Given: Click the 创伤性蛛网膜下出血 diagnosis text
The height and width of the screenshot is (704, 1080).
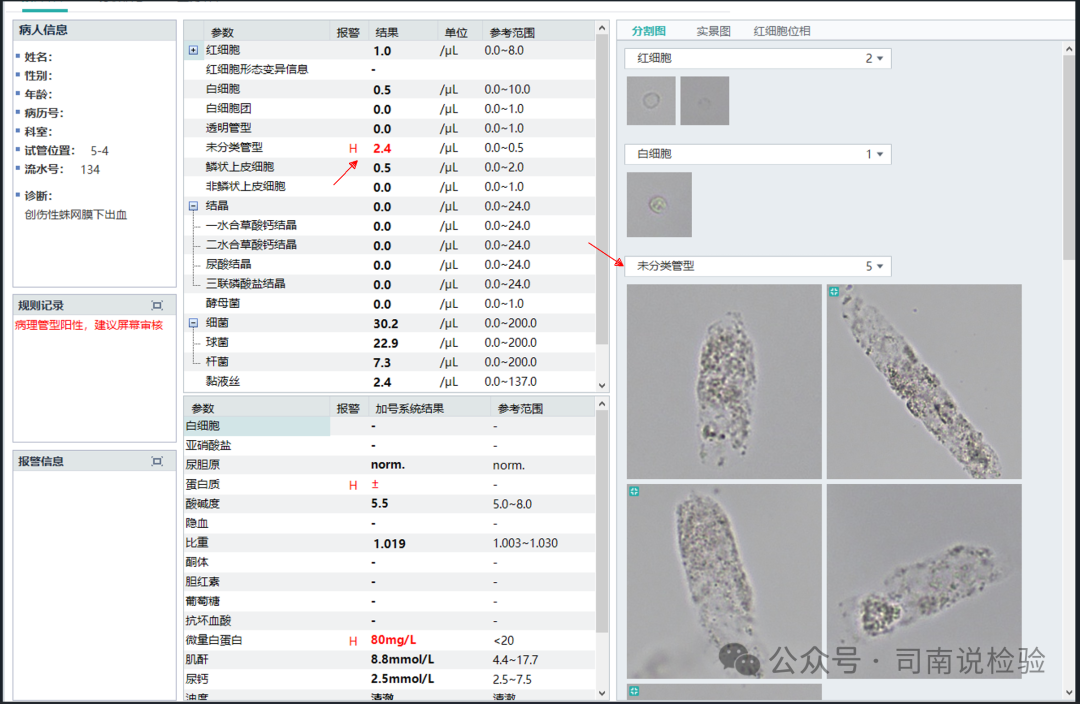Looking at the screenshot, I should pos(76,215).
